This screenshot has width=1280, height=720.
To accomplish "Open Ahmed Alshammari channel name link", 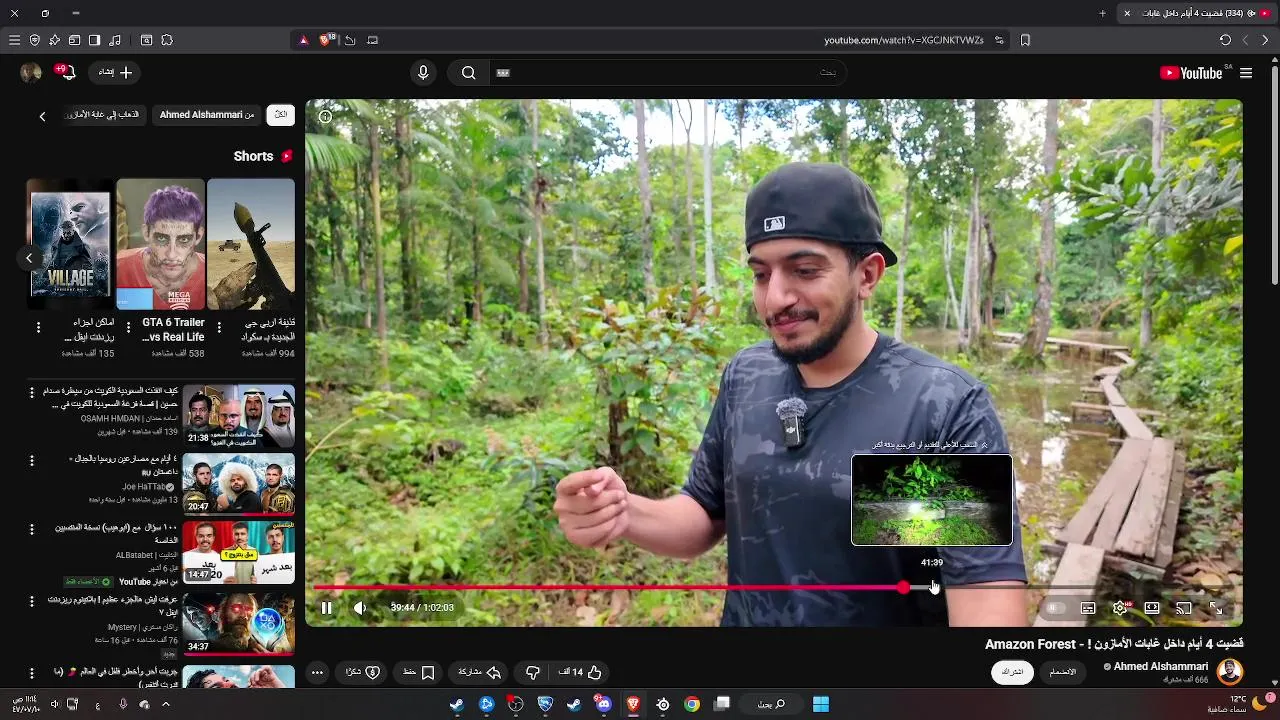I will tap(1160, 666).
